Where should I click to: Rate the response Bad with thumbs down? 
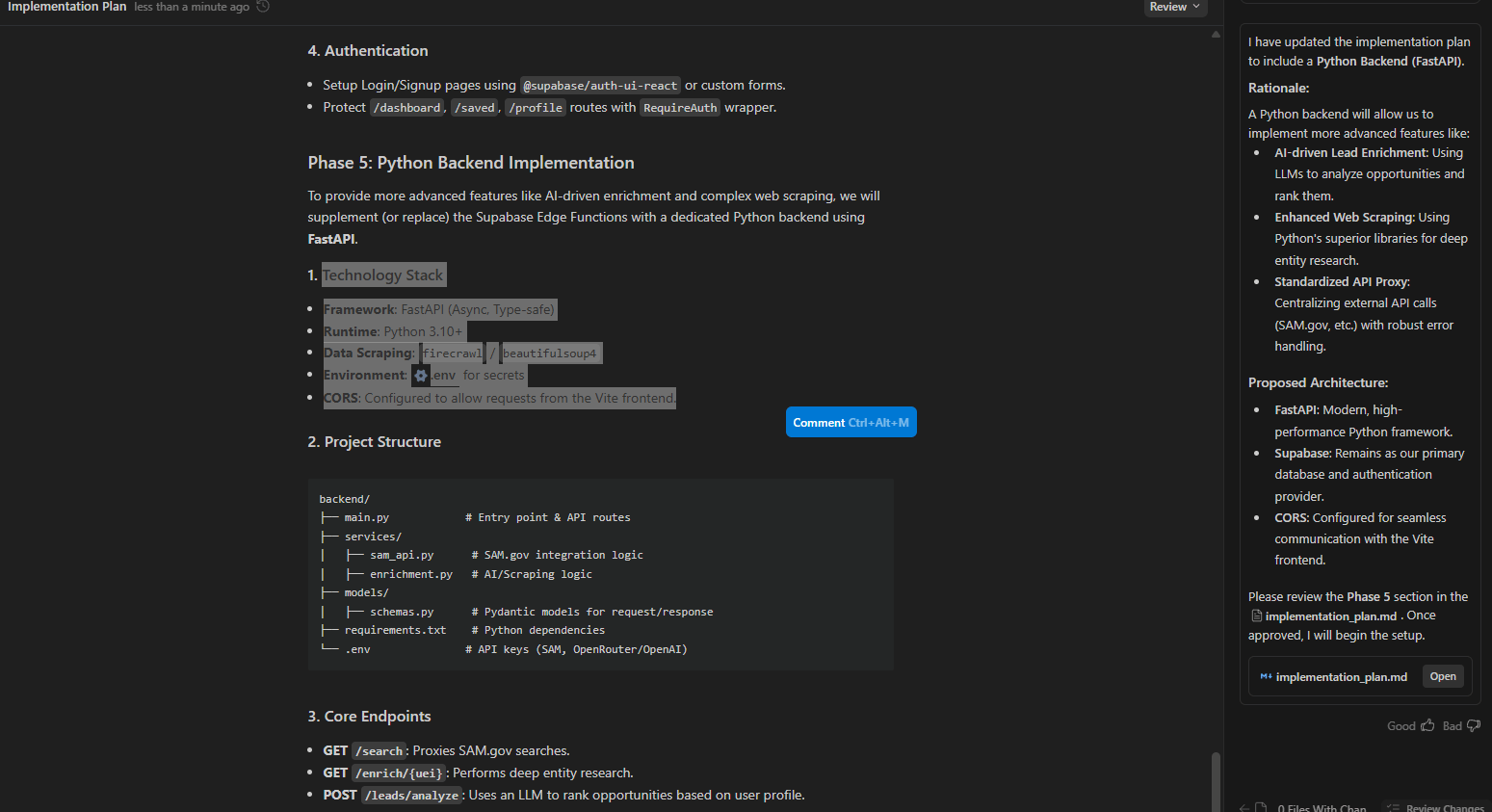pyautogui.click(x=1474, y=725)
